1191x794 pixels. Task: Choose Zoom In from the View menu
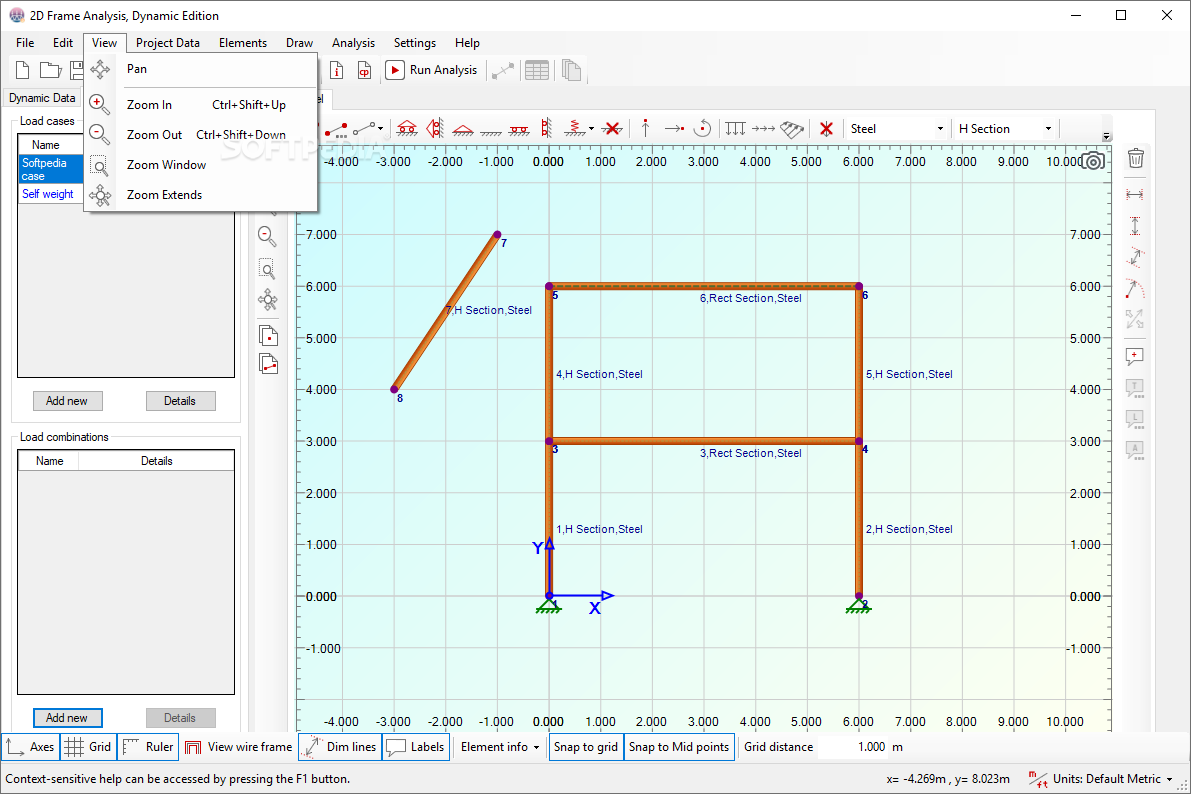pyautogui.click(x=201, y=105)
